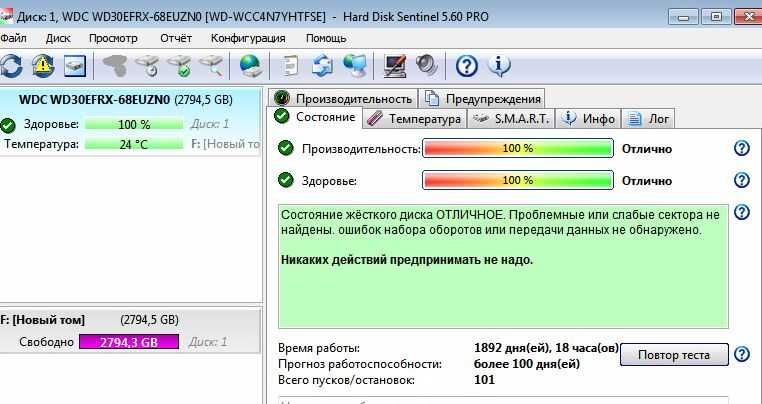Click the 24 °C temperature bar

134,144
